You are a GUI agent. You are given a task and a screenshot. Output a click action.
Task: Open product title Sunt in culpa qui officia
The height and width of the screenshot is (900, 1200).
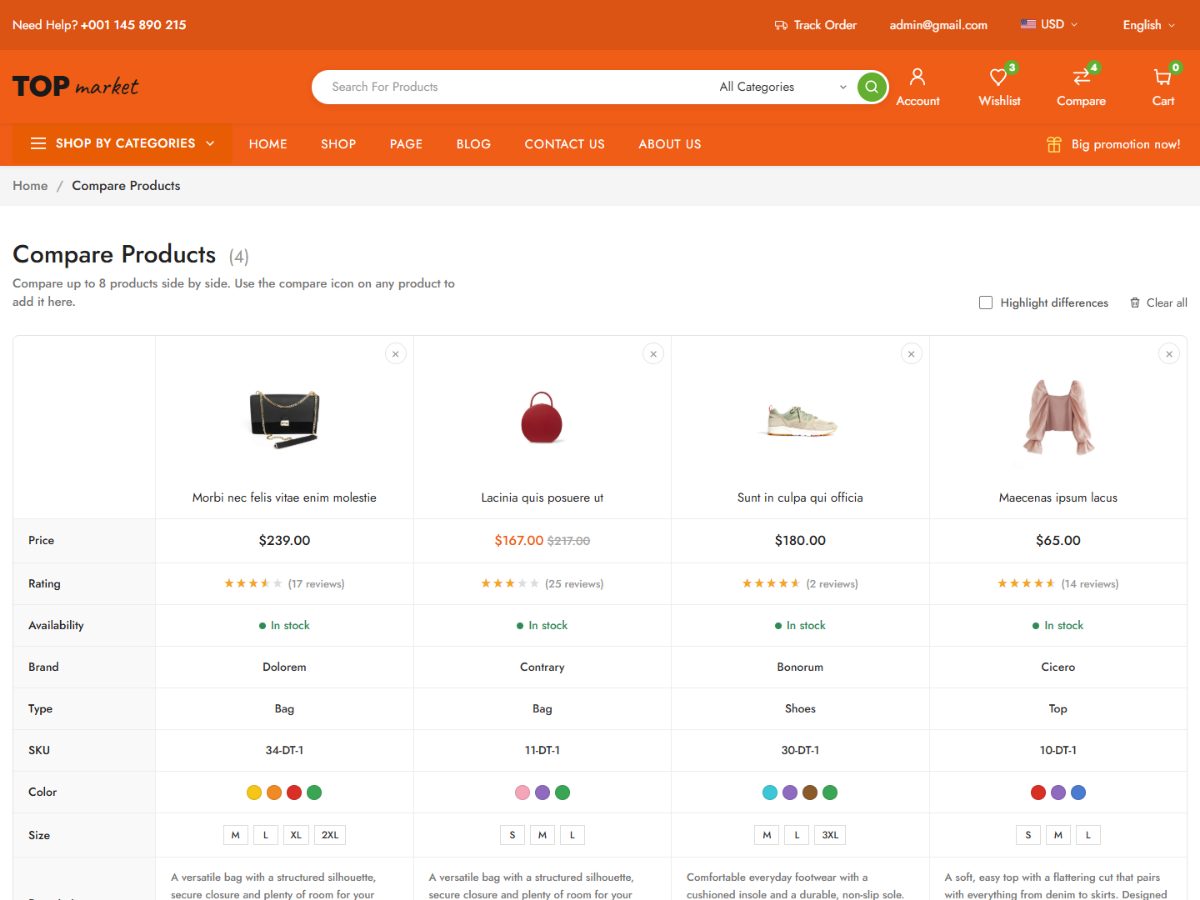pos(800,498)
